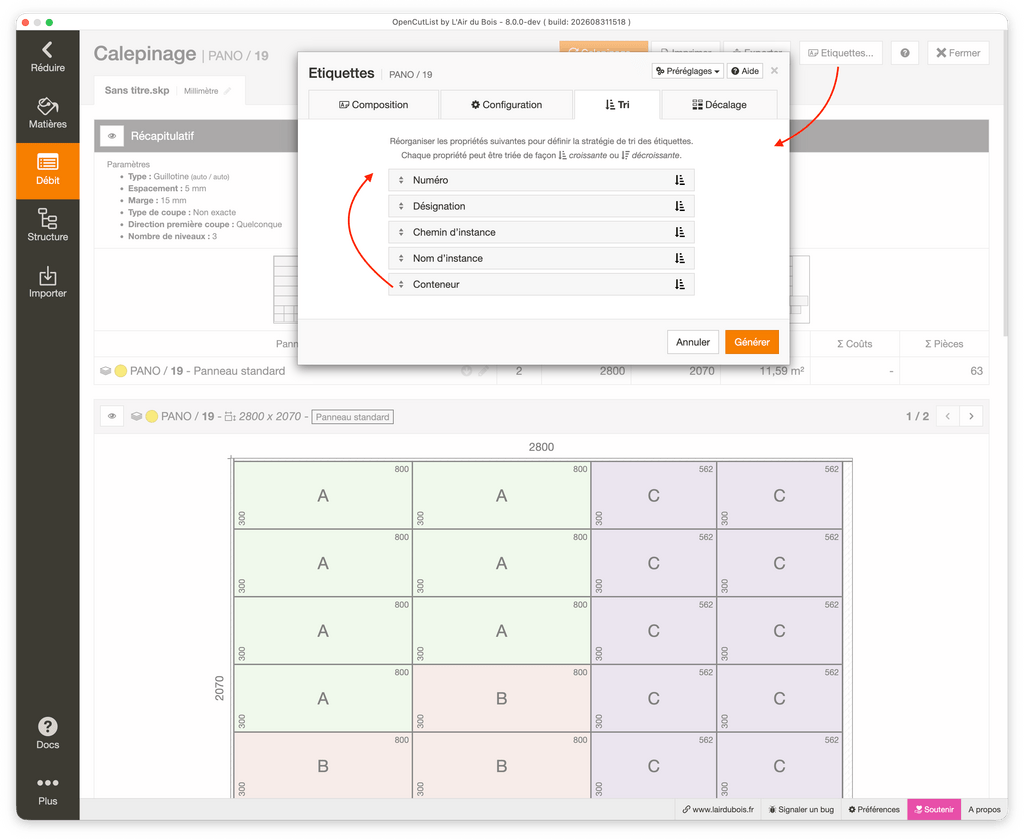This screenshot has height=839, width=1024.
Task: Go to the previous sheet with the left chevron
Action: tap(948, 417)
